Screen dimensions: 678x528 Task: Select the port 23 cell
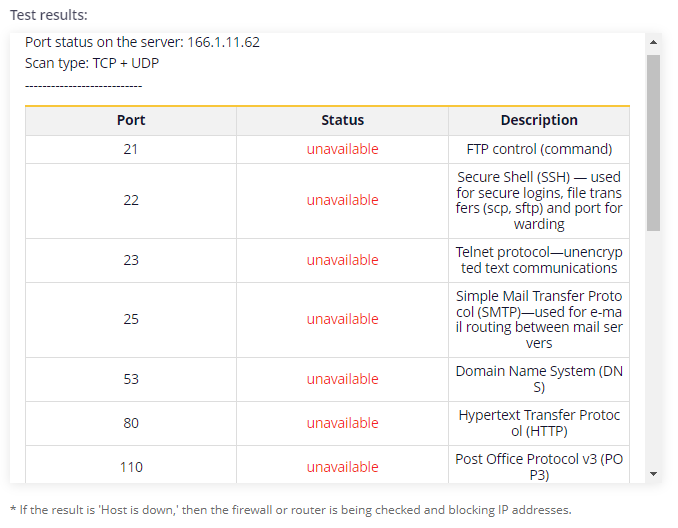[x=131, y=260]
